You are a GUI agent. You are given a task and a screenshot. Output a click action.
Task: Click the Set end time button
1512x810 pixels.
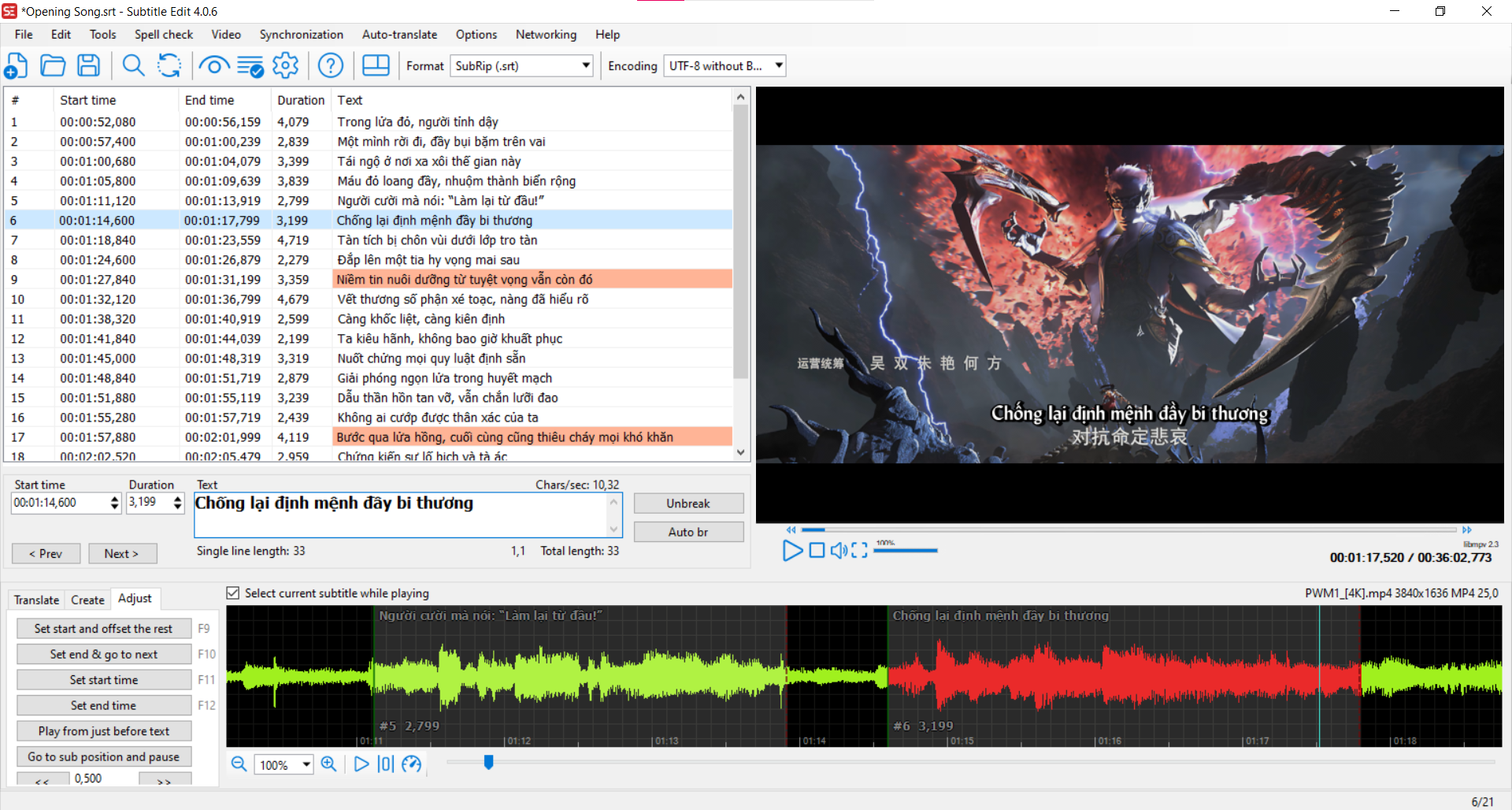click(x=103, y=705)
